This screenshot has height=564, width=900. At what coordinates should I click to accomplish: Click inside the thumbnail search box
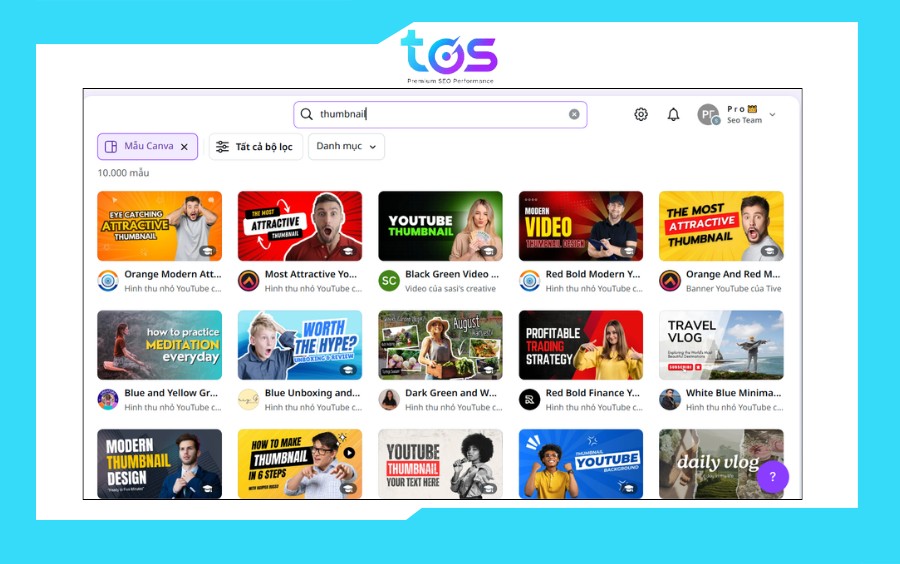pos(440,114)
